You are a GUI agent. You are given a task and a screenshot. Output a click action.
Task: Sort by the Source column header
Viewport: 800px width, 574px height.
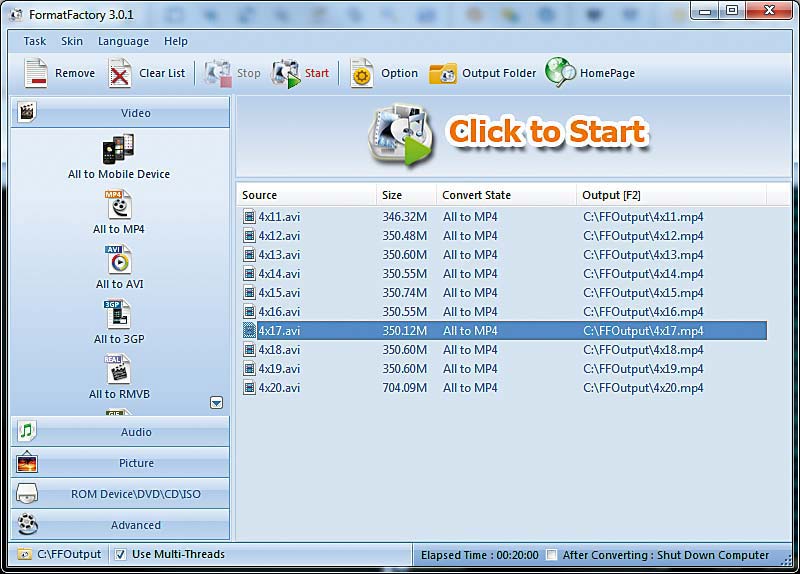pyautogui.click(x=306, y=195)
